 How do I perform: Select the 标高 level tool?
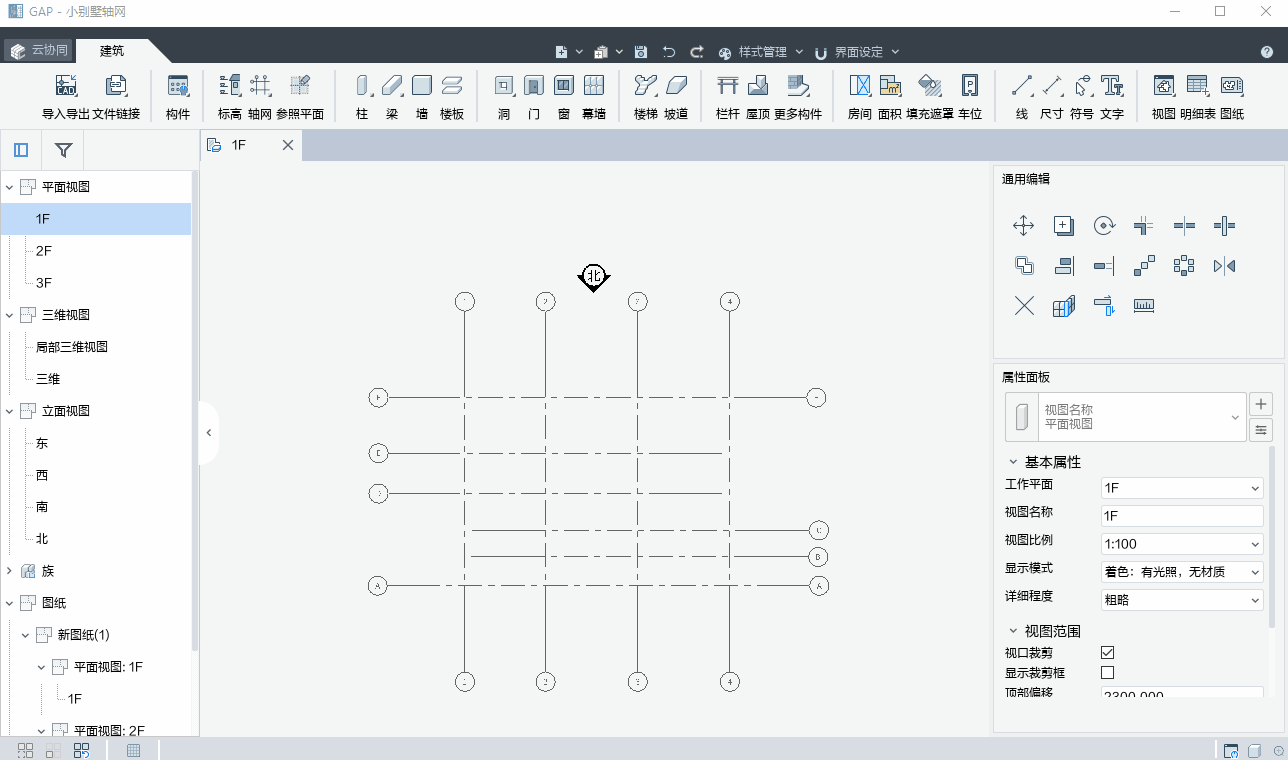(230, 97)
